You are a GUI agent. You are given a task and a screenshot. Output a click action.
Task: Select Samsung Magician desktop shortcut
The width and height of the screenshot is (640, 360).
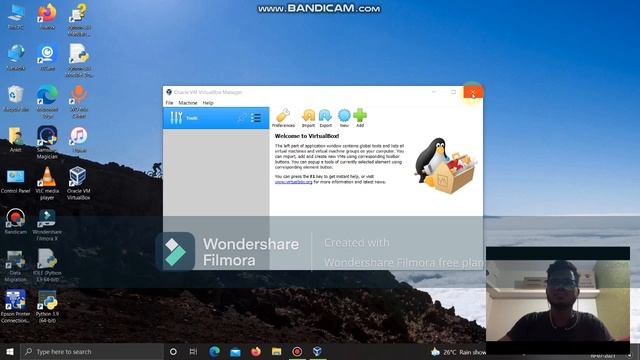47,142
